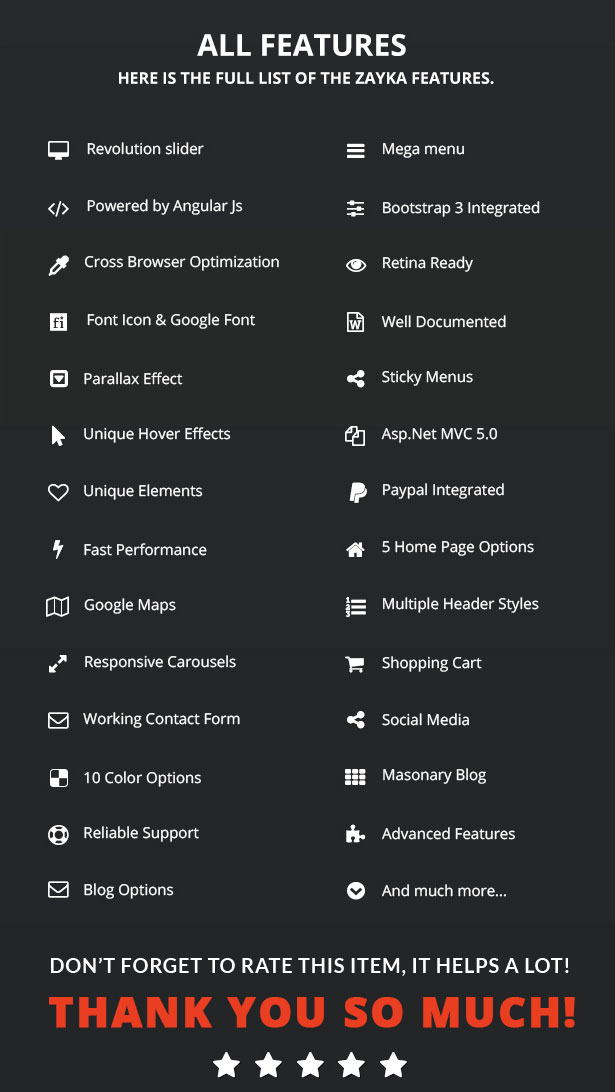Viewport: 615px width, 1092px height.
Task: Click the Masonary Blog label
Action: tap(434, 776)
